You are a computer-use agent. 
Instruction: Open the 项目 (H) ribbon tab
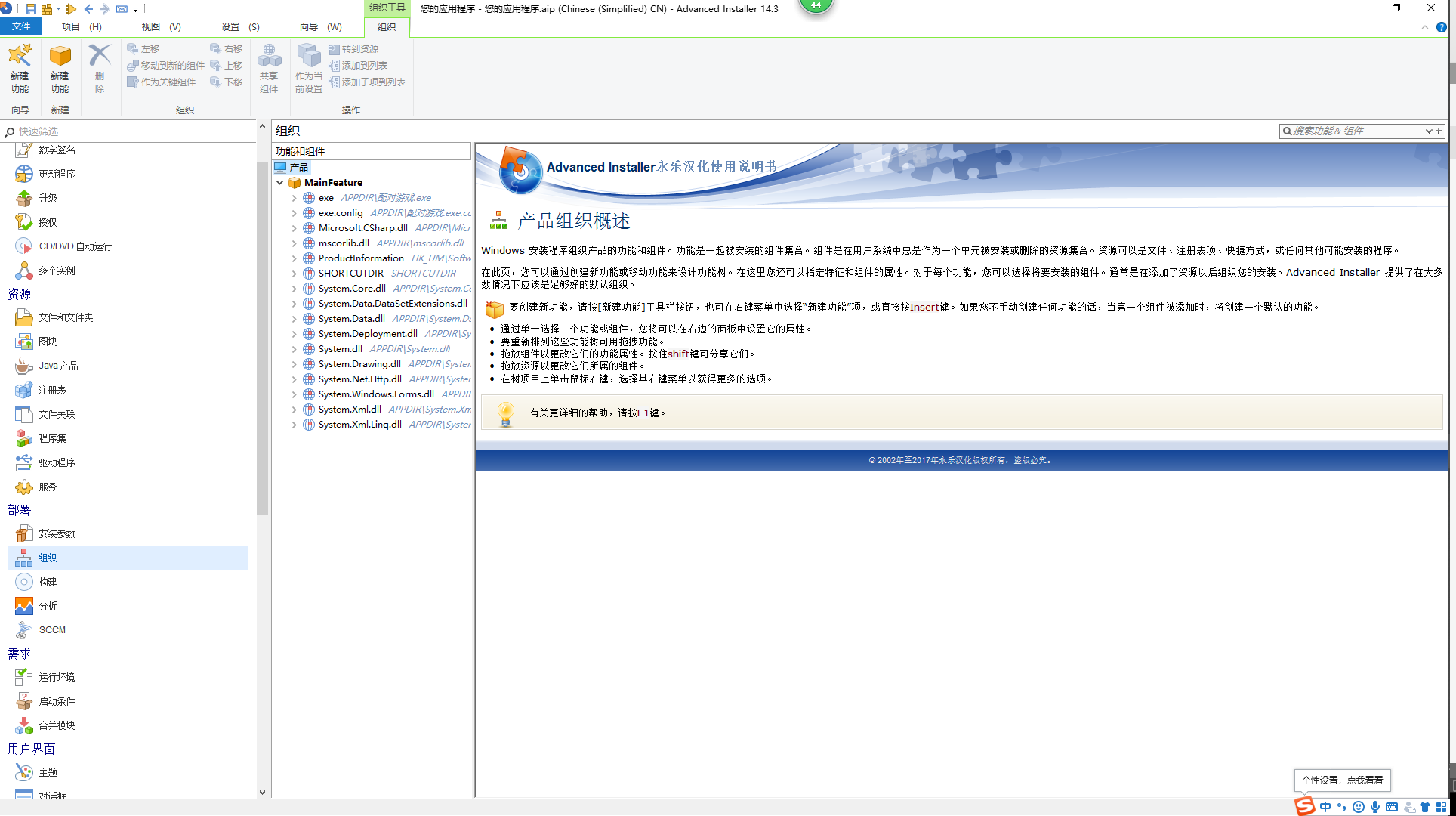pyautogui.click(x=82, y=26)
